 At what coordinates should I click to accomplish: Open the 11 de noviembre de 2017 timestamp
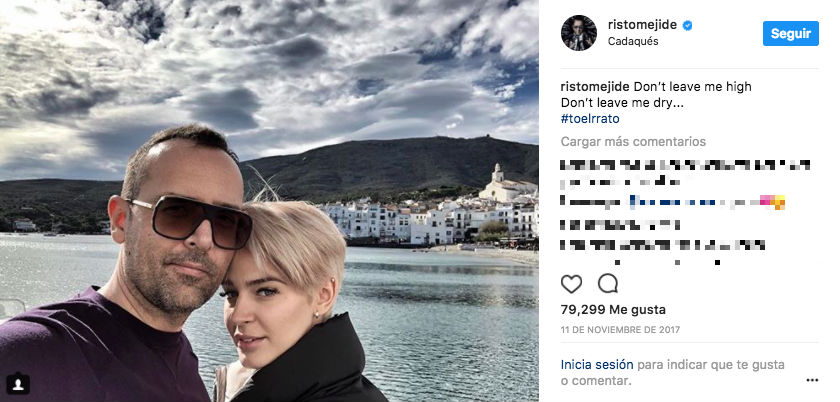(620, 330)
